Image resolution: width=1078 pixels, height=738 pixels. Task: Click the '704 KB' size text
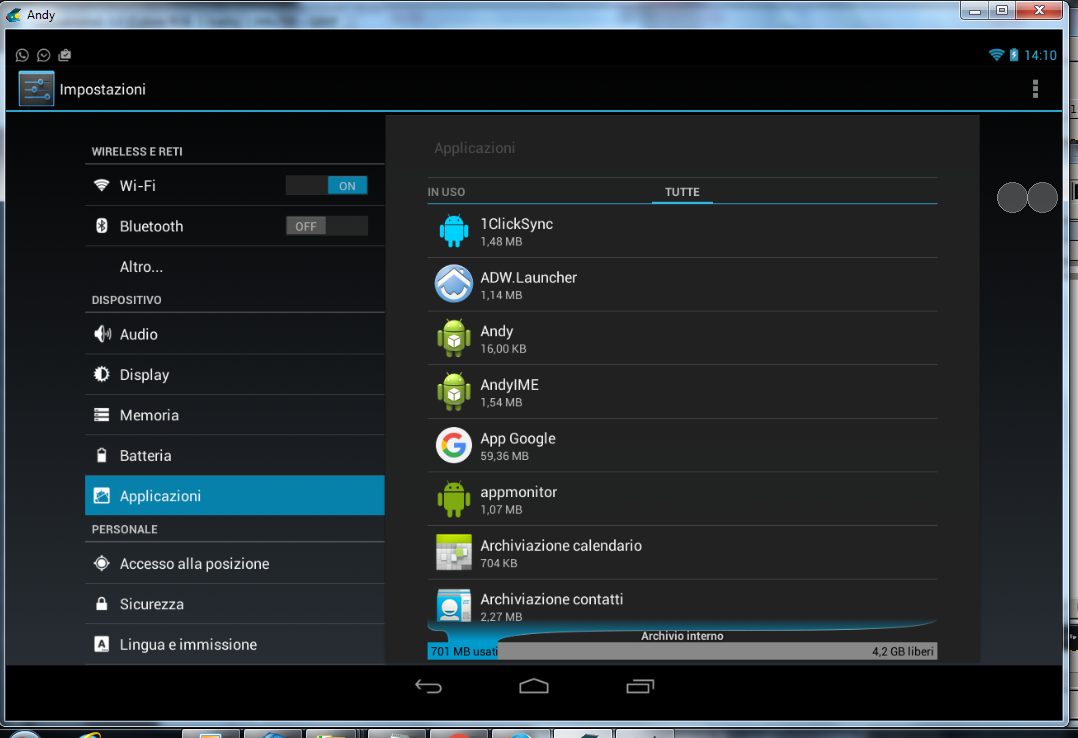(499, 563)
